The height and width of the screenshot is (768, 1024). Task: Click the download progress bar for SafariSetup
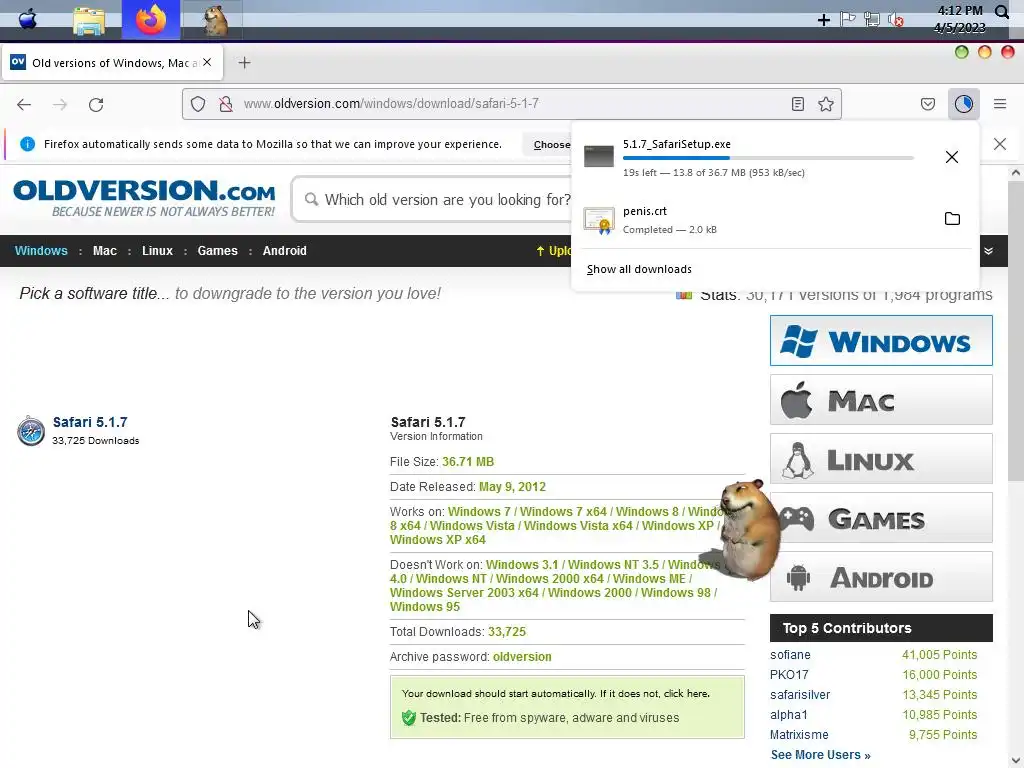pos(768,158)
